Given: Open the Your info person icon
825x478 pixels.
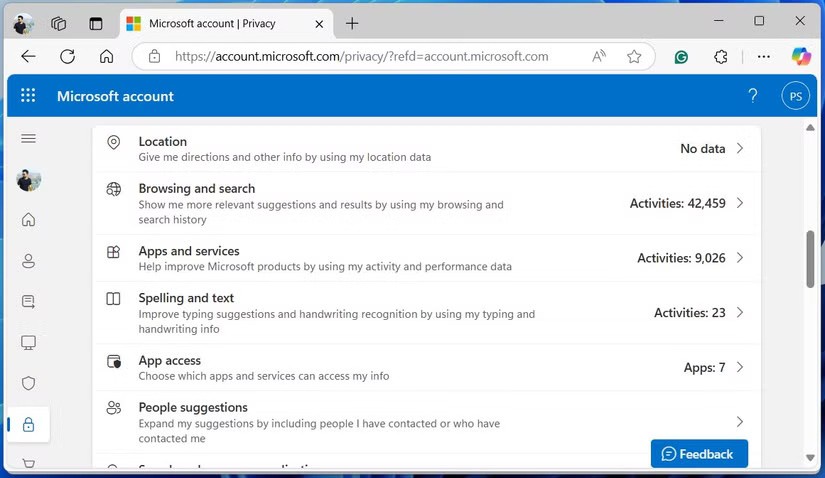Looking at the screenshot, I should pyautogui.click(x=28, y=261).
